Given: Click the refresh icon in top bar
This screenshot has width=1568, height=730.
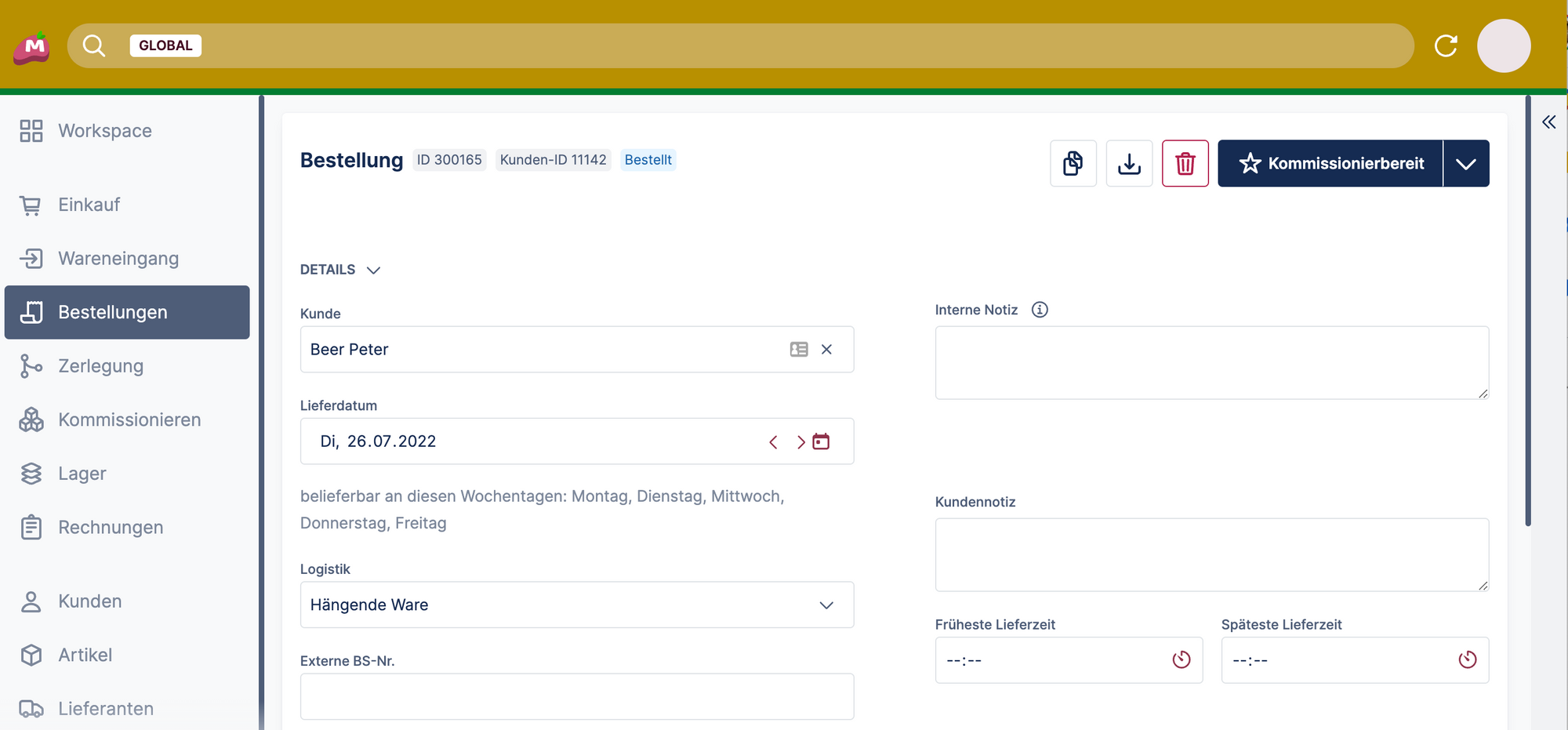Looking at the screenshot, I should 1446,45.
